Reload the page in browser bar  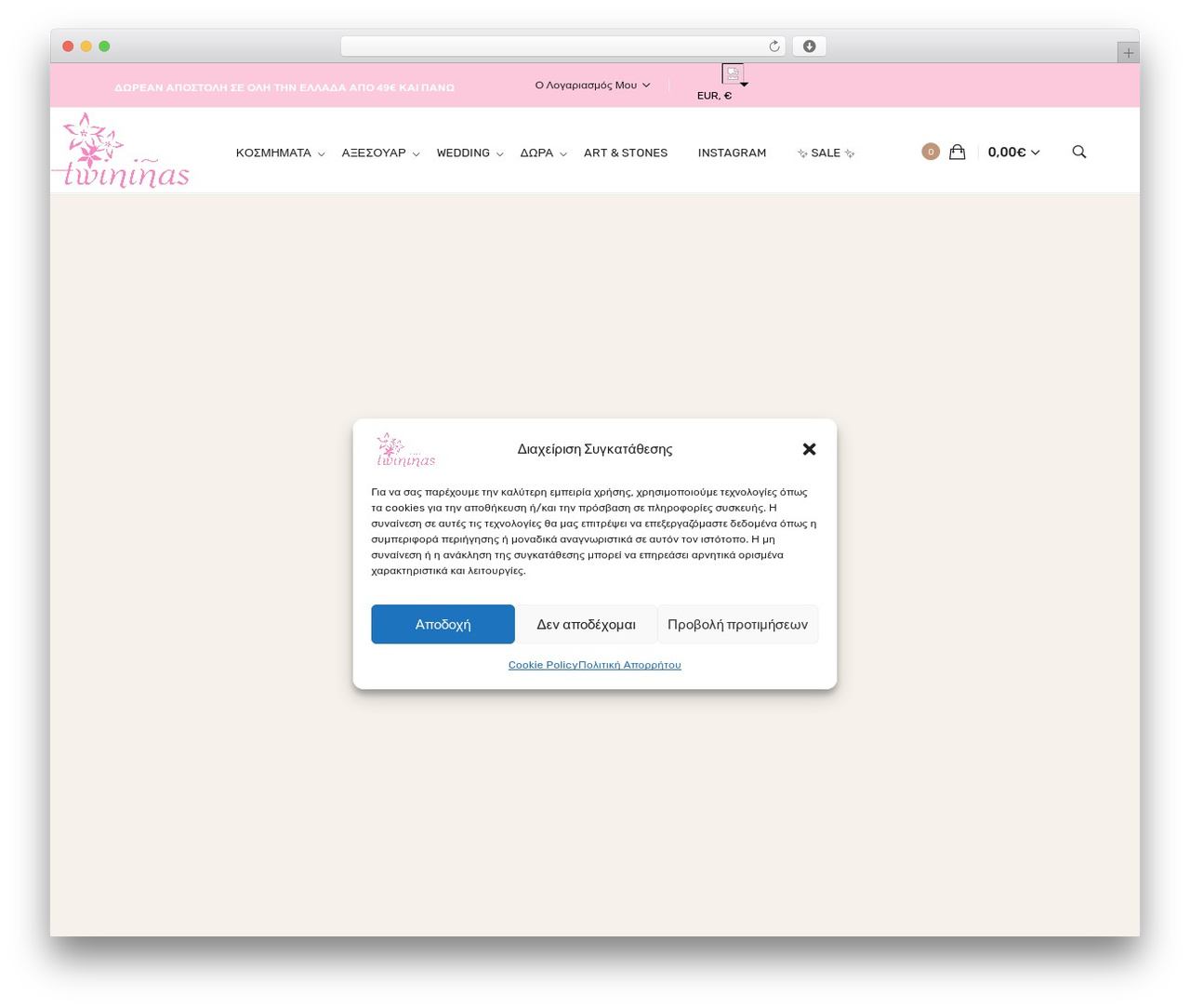coord(773,46)
